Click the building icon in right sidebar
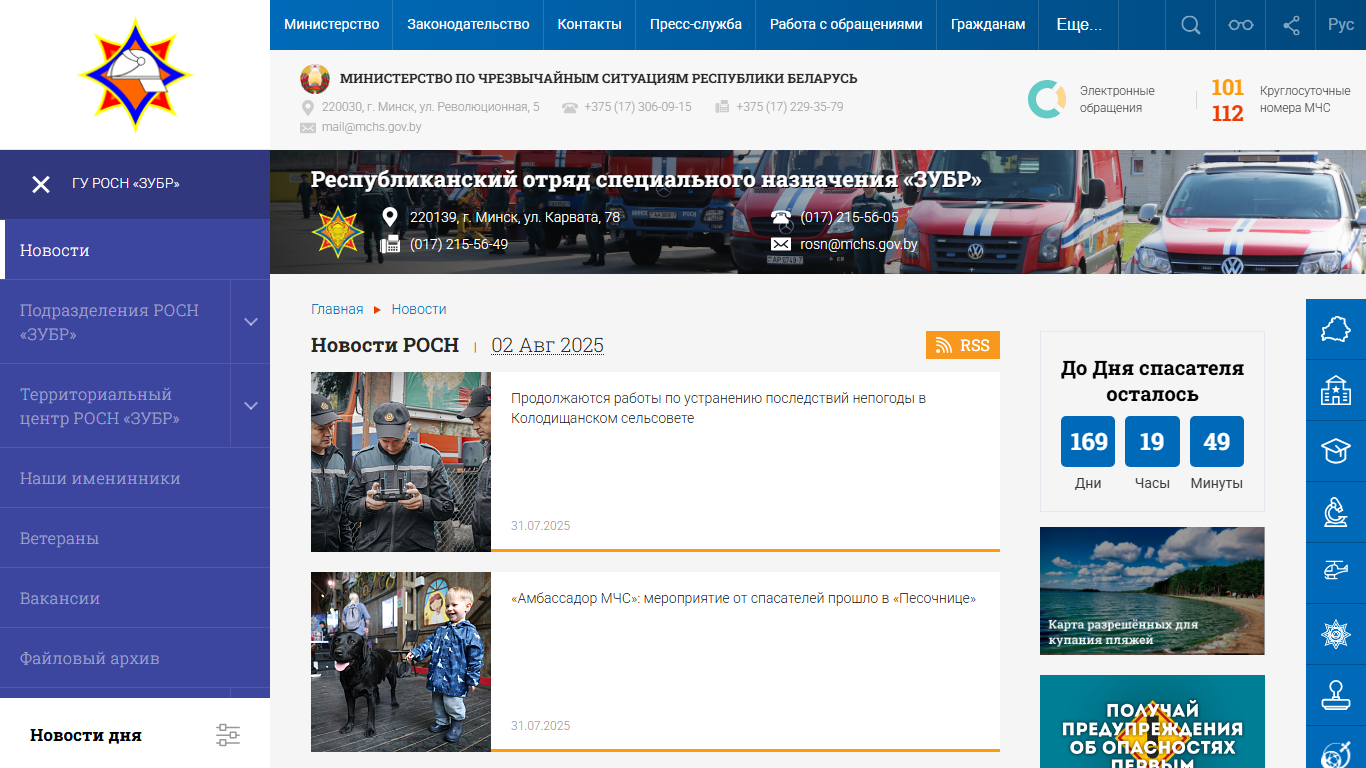Image resolution: width=1366 pixels, height=768 pixels. (1336, 390)
